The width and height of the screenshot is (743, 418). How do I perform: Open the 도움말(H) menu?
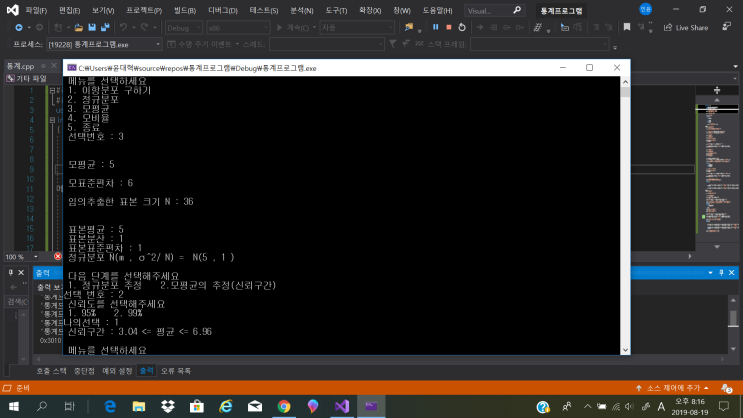click(x=437, y=10)
